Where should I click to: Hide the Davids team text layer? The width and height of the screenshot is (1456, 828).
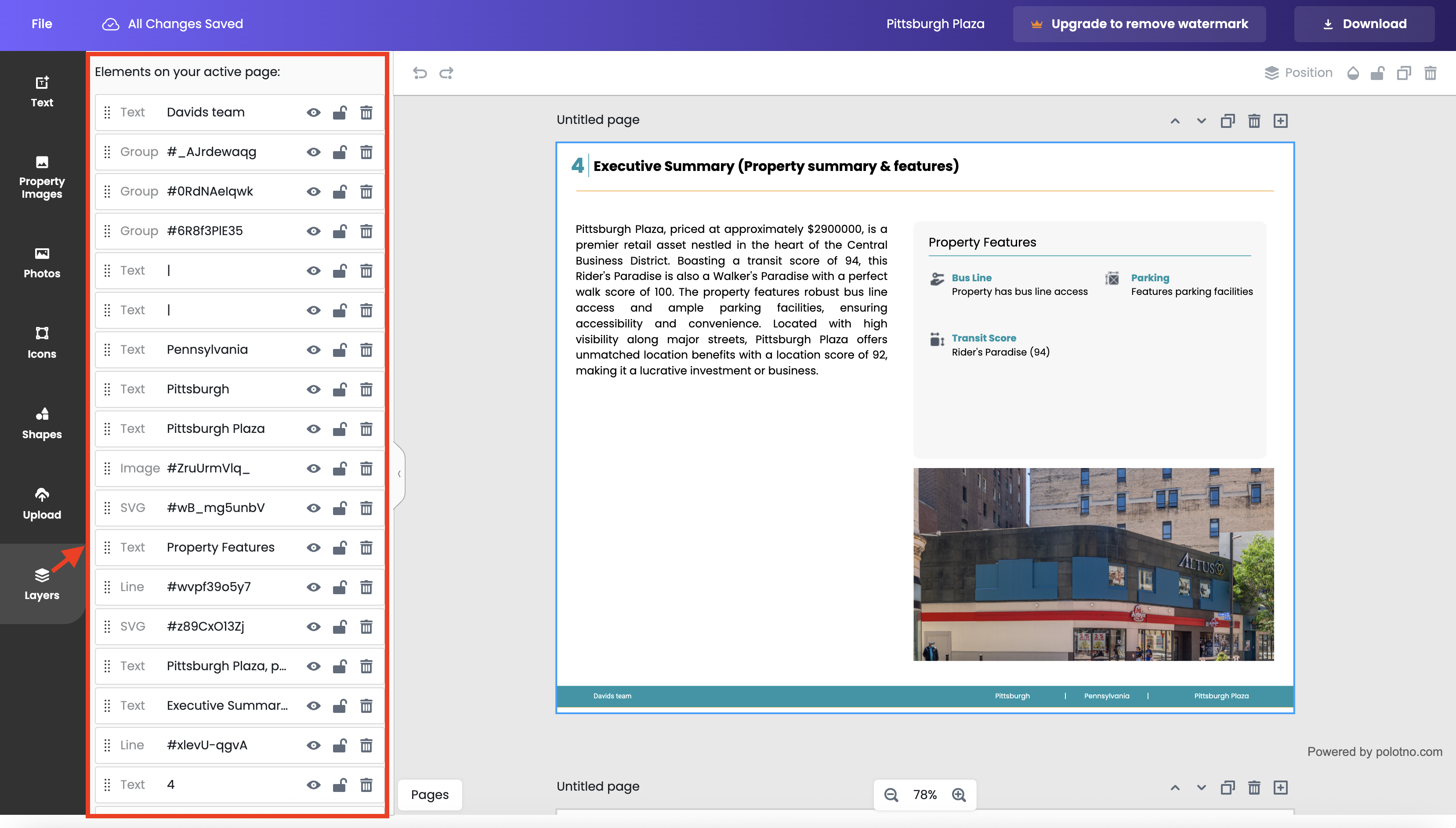click(x=314, y=113)
